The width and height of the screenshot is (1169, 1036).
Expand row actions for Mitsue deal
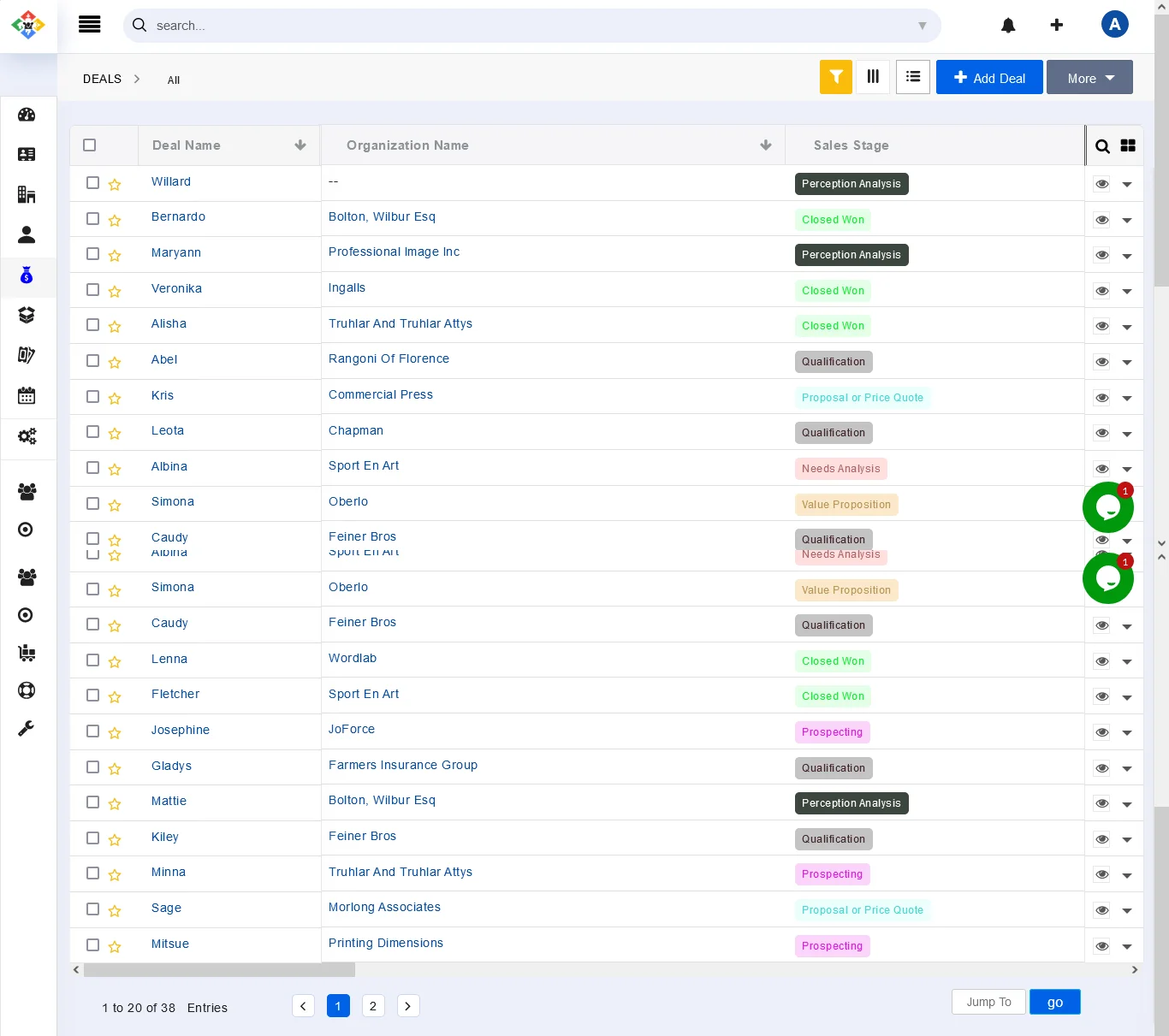pyautogui.click(x=1127, y=946)
